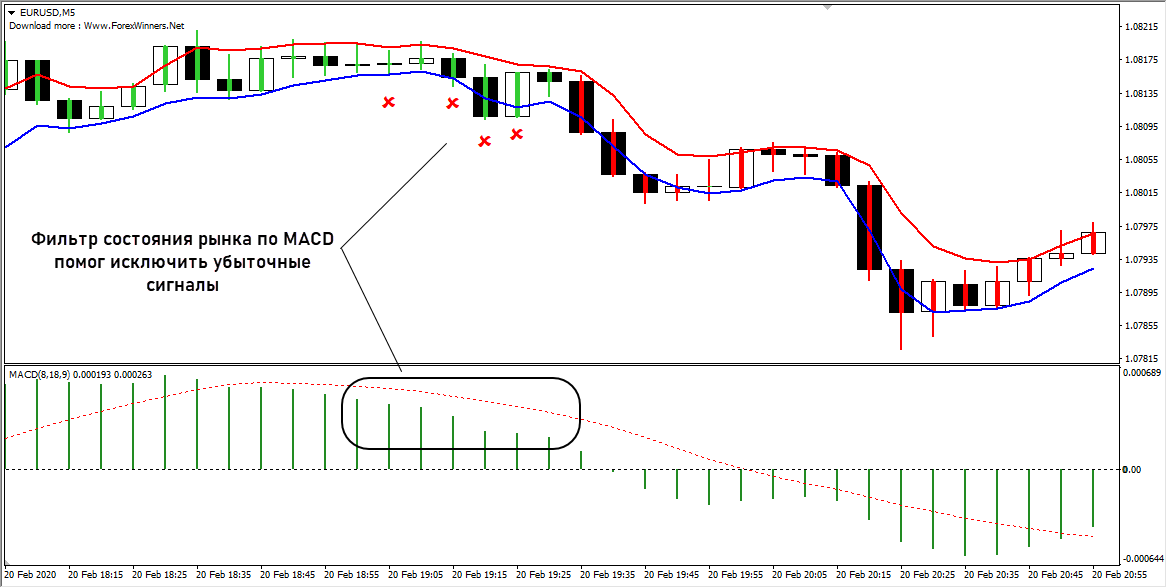Viewport: 1167px width, 588px height.
Task: Click the 0.00 level on MACD scale
Action: click(1131, 469)
